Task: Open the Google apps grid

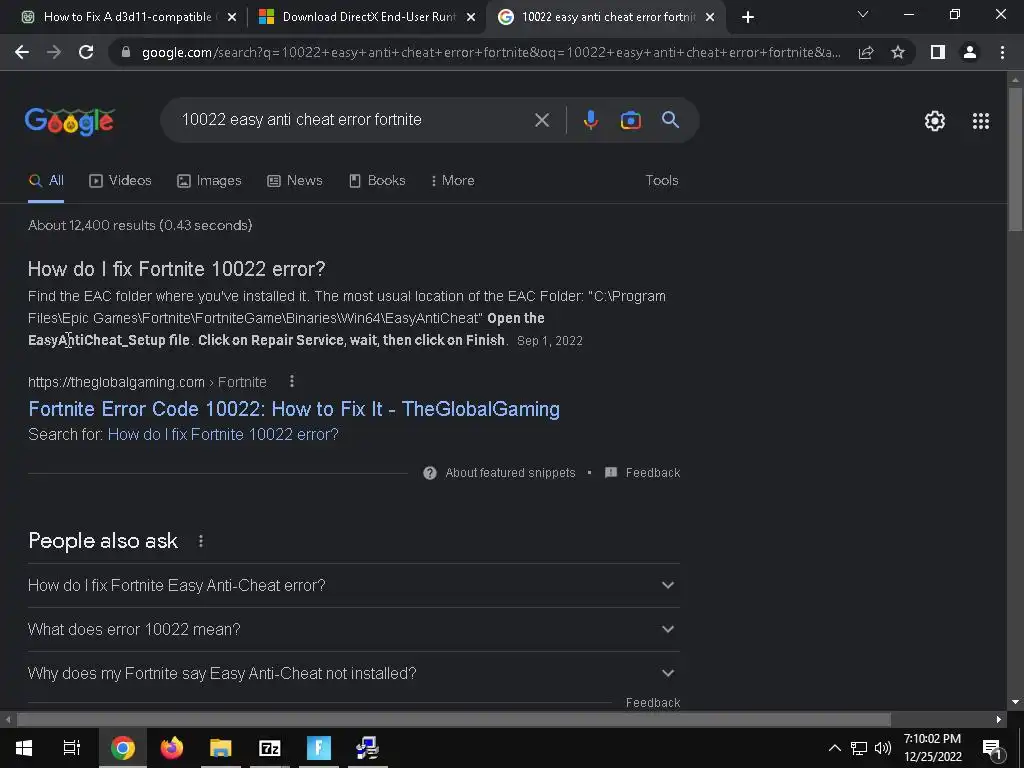Action: point(981,121)
